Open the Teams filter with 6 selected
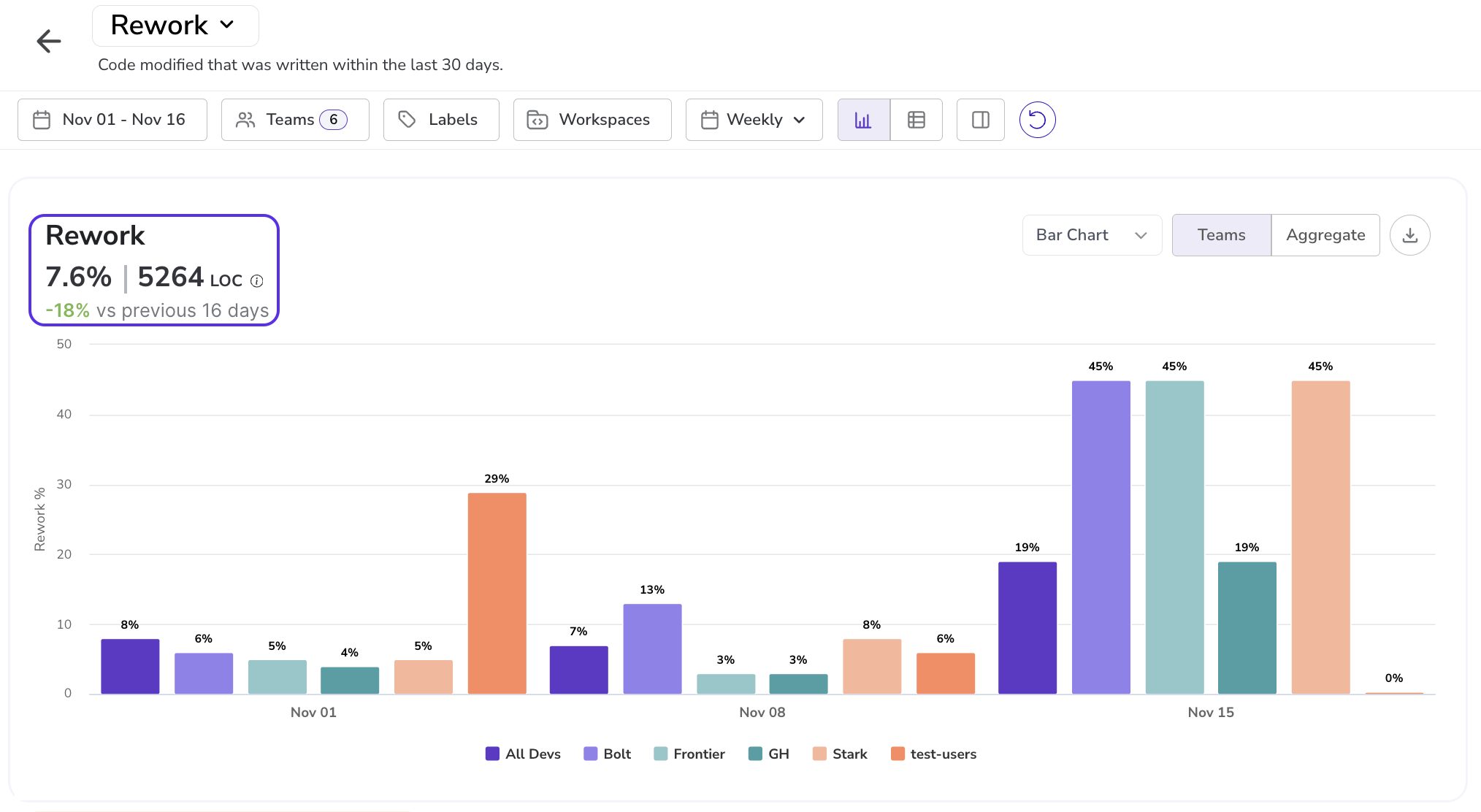 point(294,120)
